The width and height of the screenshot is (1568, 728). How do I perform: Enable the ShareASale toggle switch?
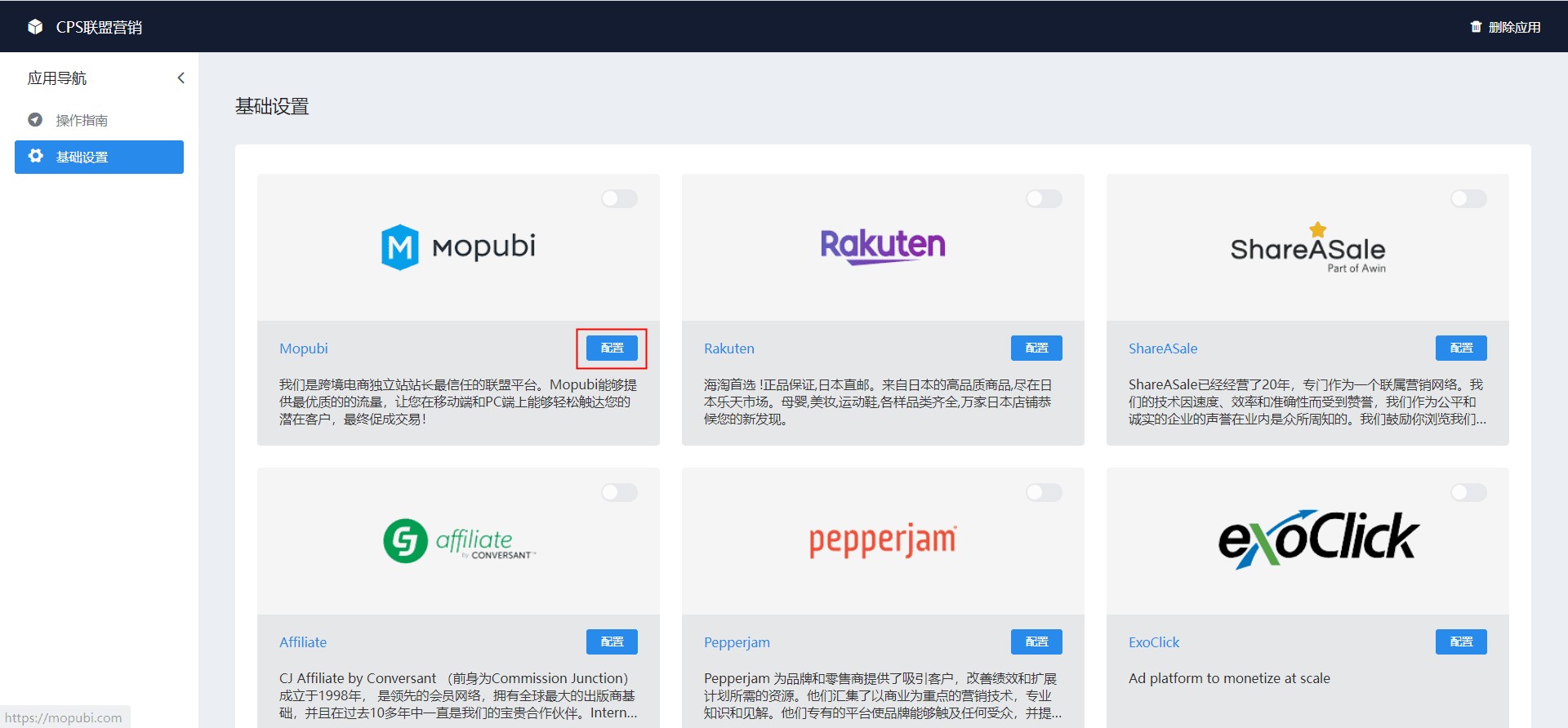point(1468,198)
